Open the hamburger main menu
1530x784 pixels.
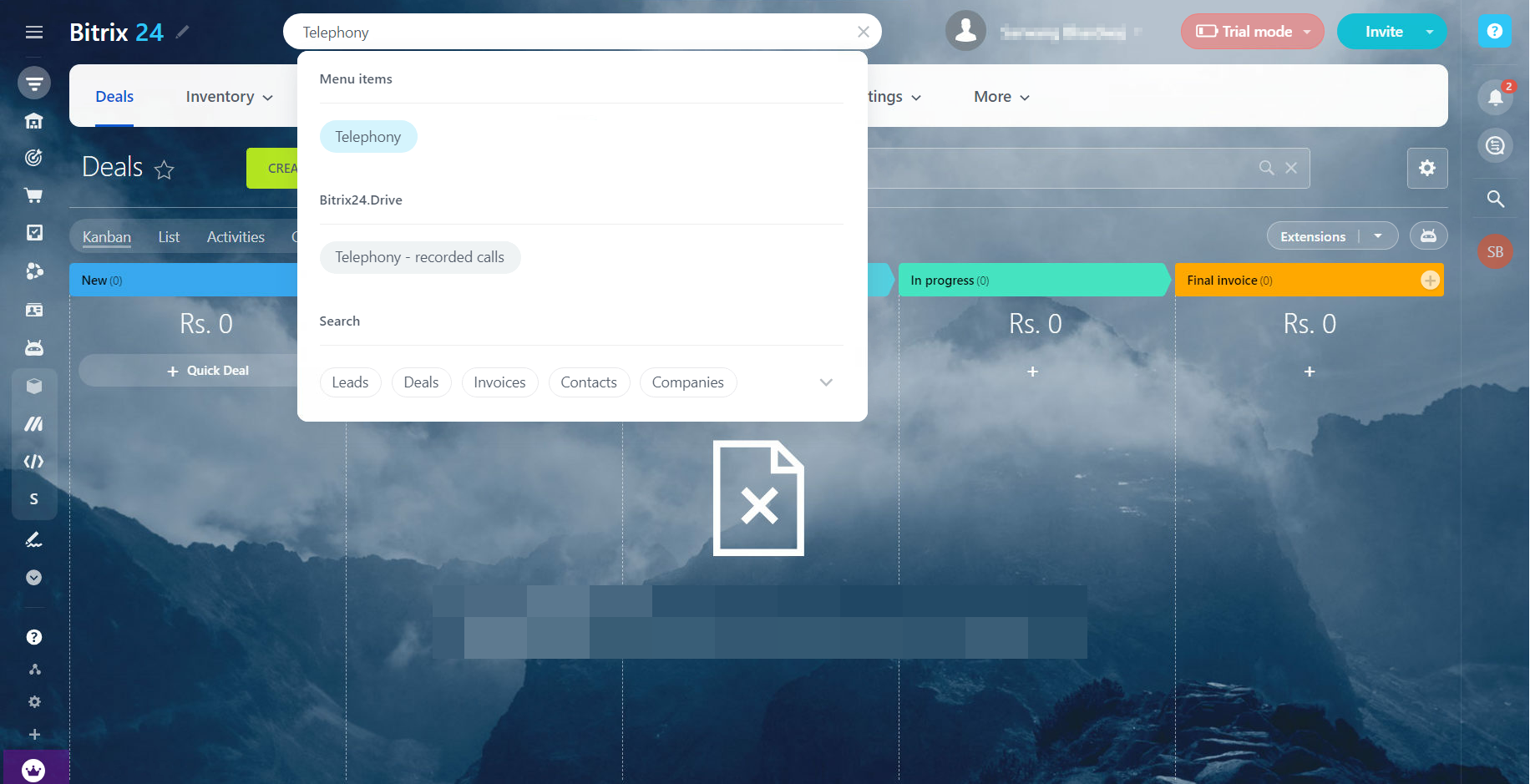tap(34, 32)
